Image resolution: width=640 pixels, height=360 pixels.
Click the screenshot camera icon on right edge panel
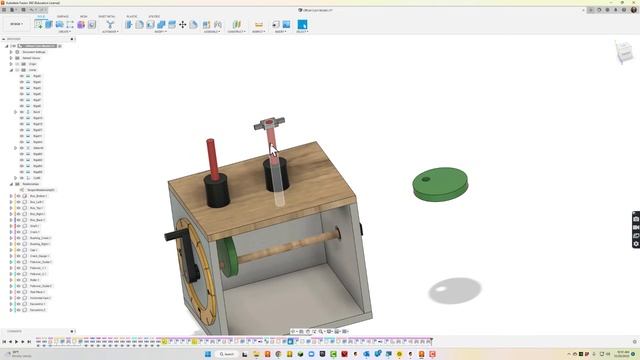pos(636,219)
